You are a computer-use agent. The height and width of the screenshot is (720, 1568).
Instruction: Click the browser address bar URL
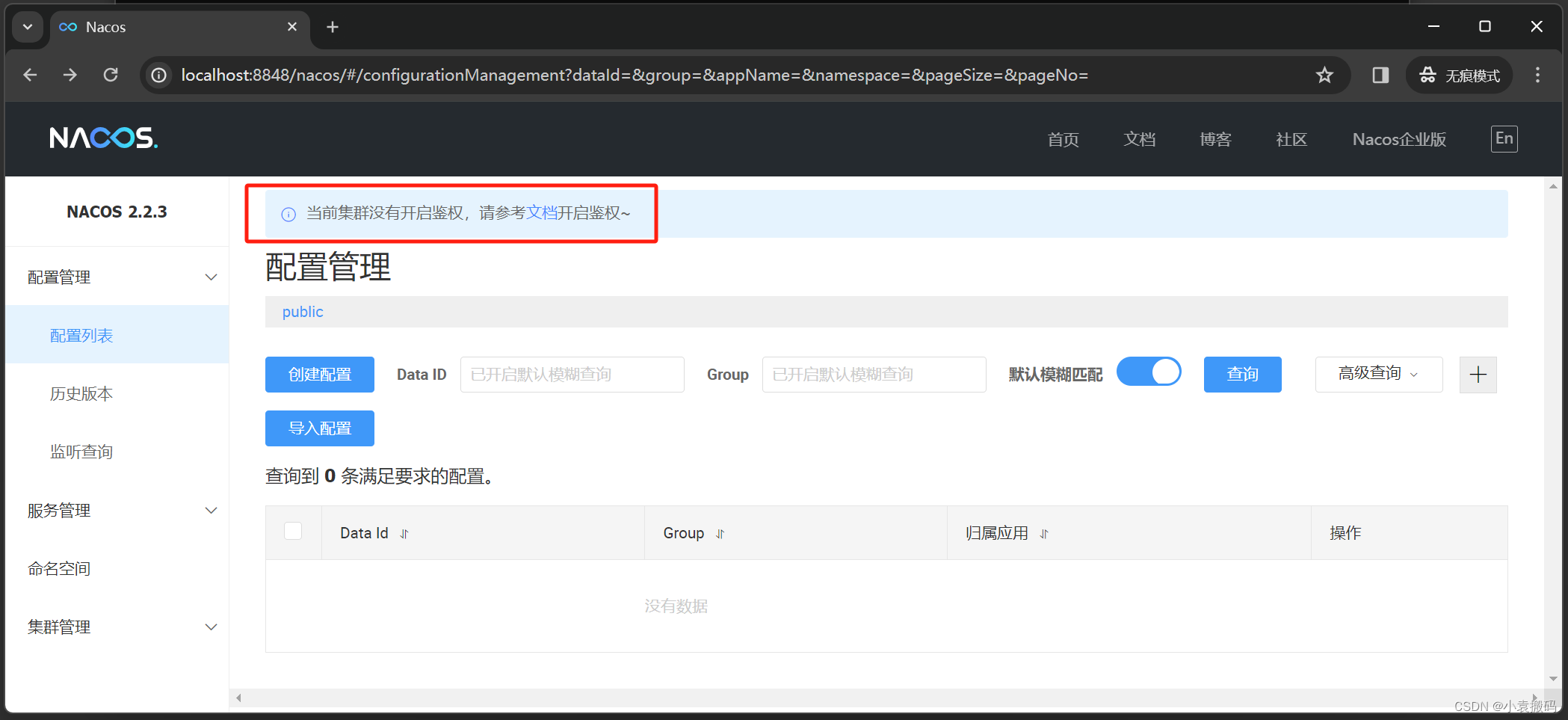635,75
